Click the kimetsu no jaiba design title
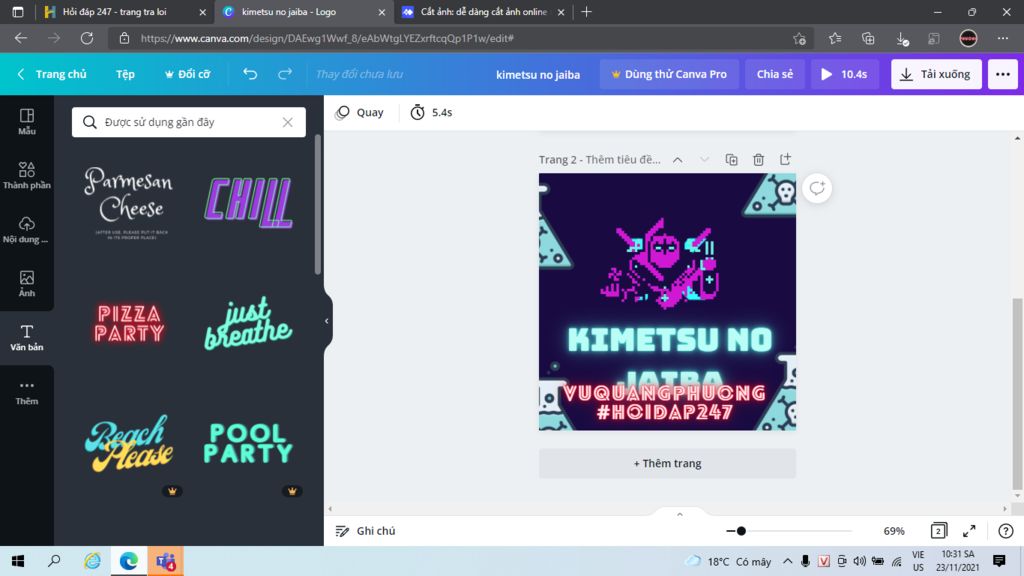This screenshot has height=576, width=1024. [537, 74]
